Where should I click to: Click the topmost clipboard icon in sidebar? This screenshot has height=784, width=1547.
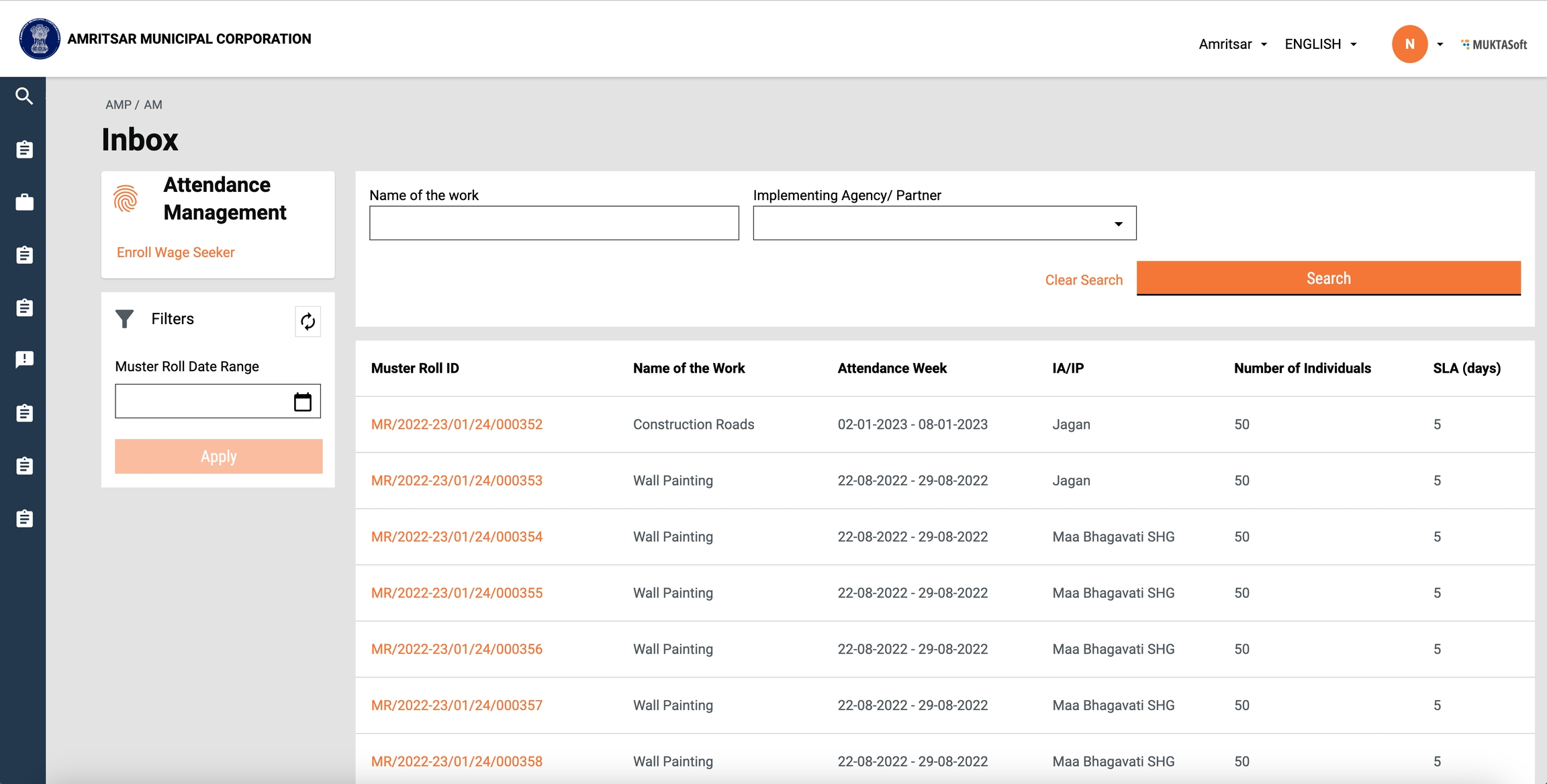[24, 149]
